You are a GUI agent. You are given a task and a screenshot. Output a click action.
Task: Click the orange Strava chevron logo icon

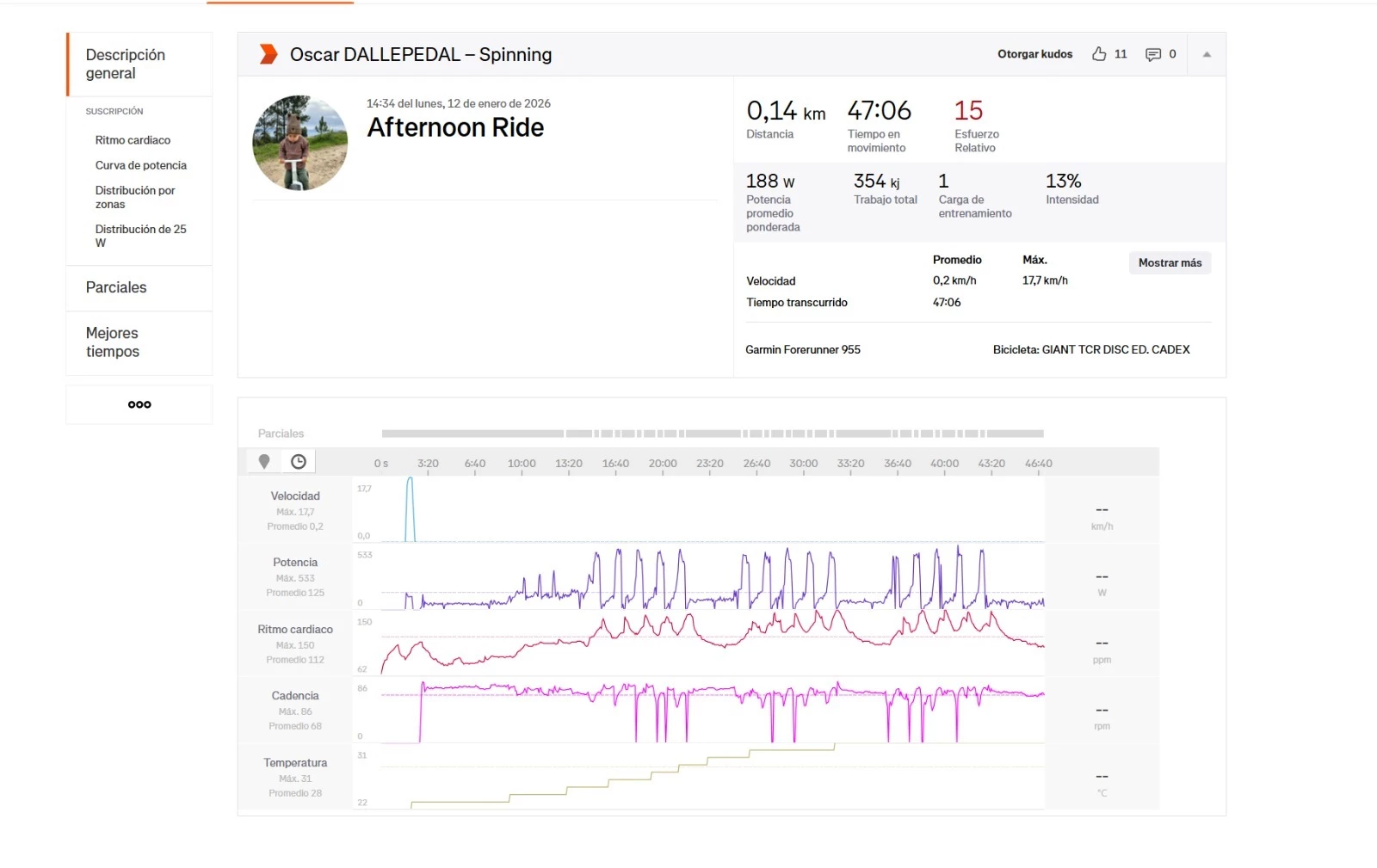[x=269, y=54]
